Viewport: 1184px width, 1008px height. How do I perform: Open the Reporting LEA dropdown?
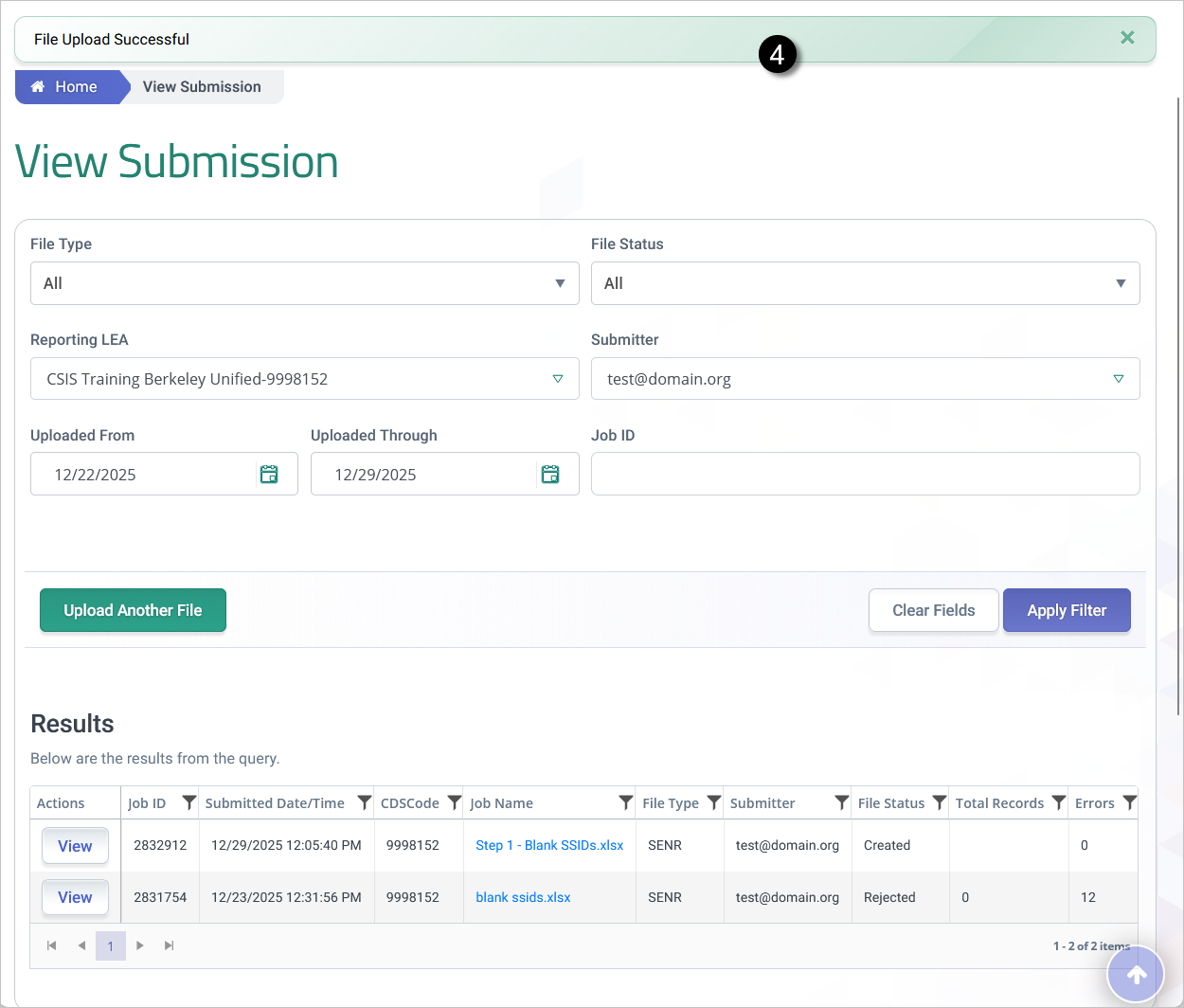coord(304,379)
